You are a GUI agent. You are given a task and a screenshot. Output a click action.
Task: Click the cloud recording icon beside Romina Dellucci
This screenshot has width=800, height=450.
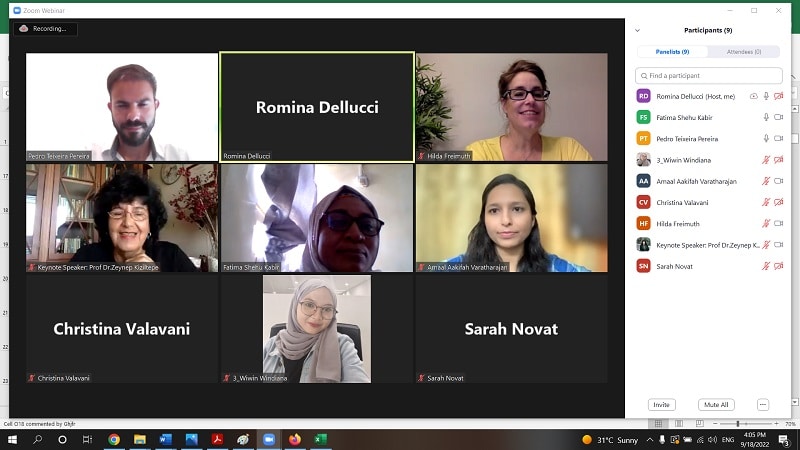point(754,96)
